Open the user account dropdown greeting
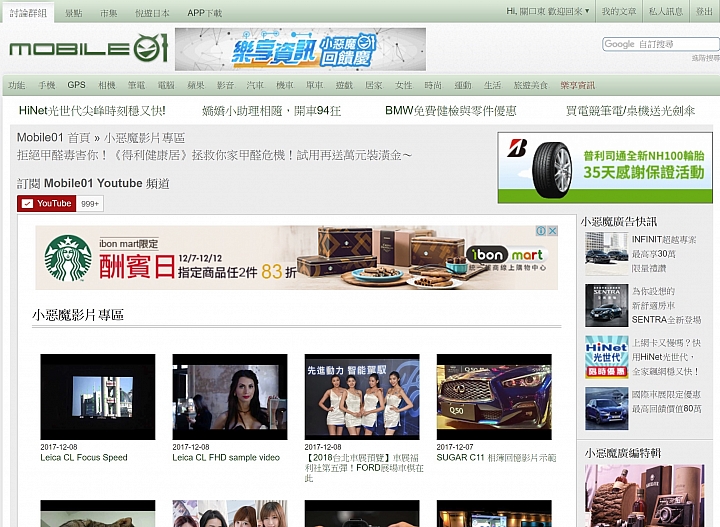The image size is (720, 527). 547,11
